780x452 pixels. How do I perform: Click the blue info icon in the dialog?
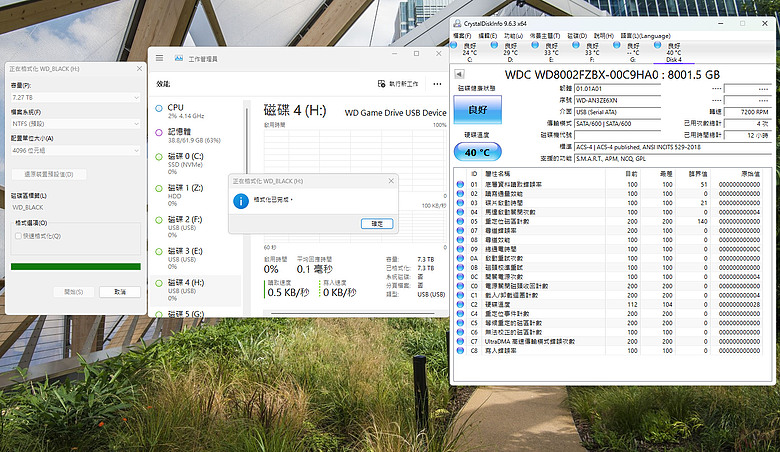241,201
